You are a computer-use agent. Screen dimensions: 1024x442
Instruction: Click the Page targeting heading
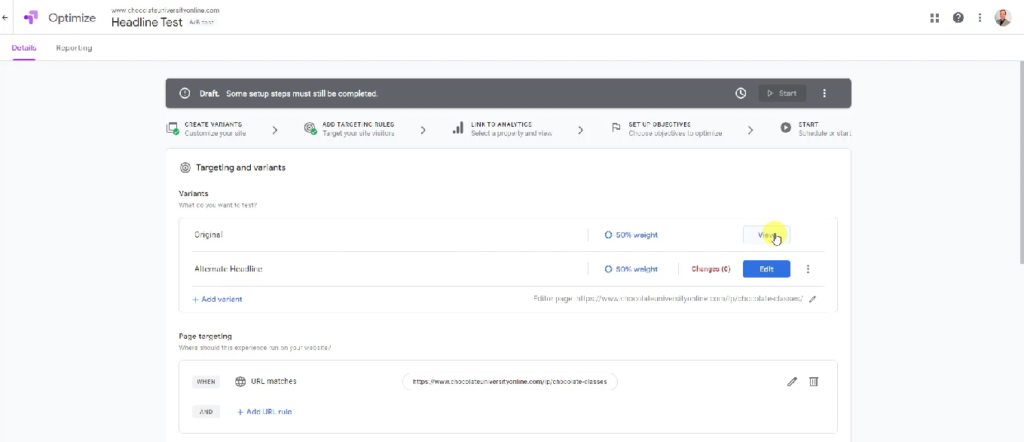point(205,336)
